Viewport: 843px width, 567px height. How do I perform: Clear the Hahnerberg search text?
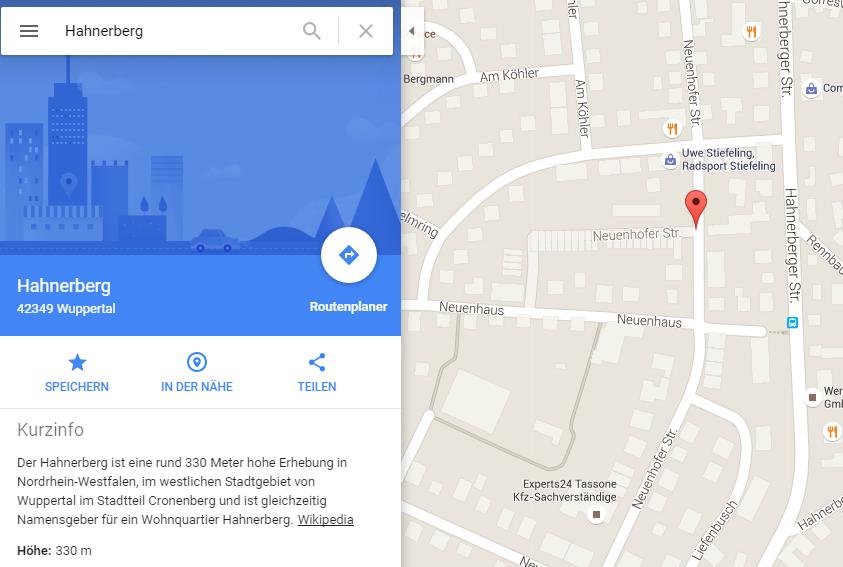(366, 31)
